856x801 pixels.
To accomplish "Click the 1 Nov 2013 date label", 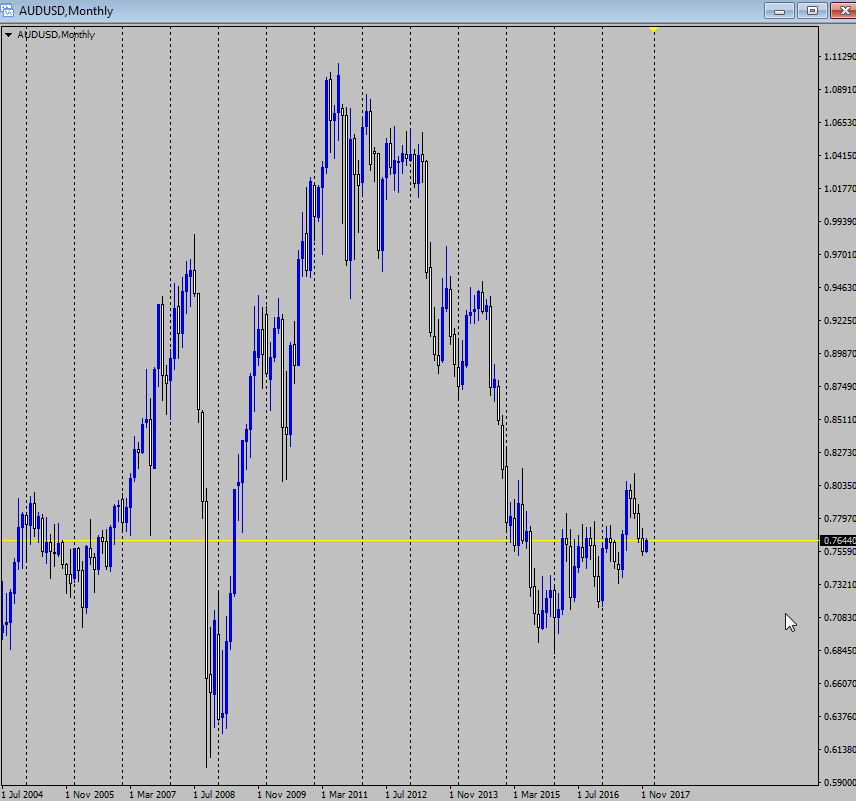I will [473, 794].
